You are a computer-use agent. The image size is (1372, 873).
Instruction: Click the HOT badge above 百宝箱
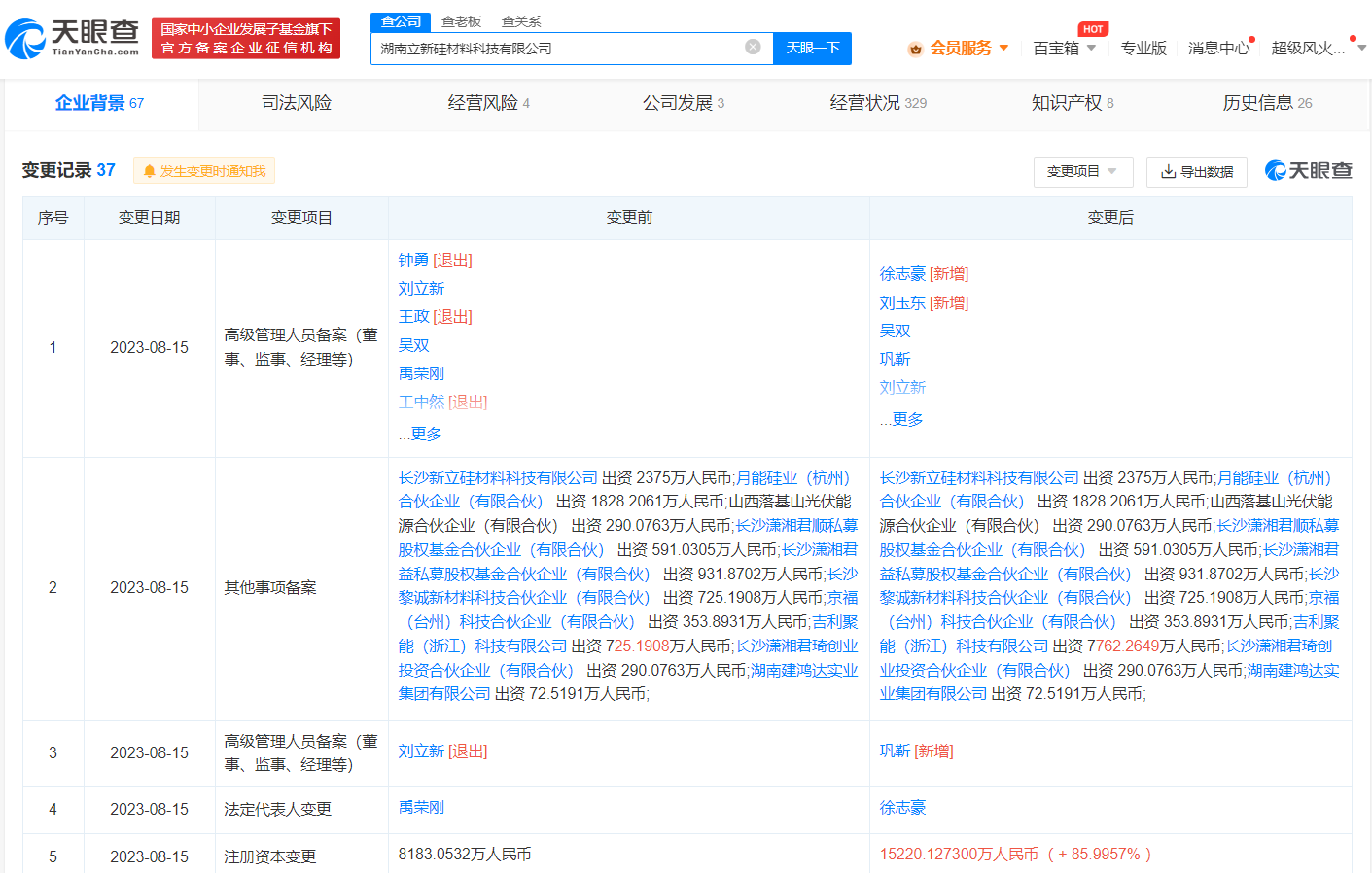click(x=1091, y=29)
